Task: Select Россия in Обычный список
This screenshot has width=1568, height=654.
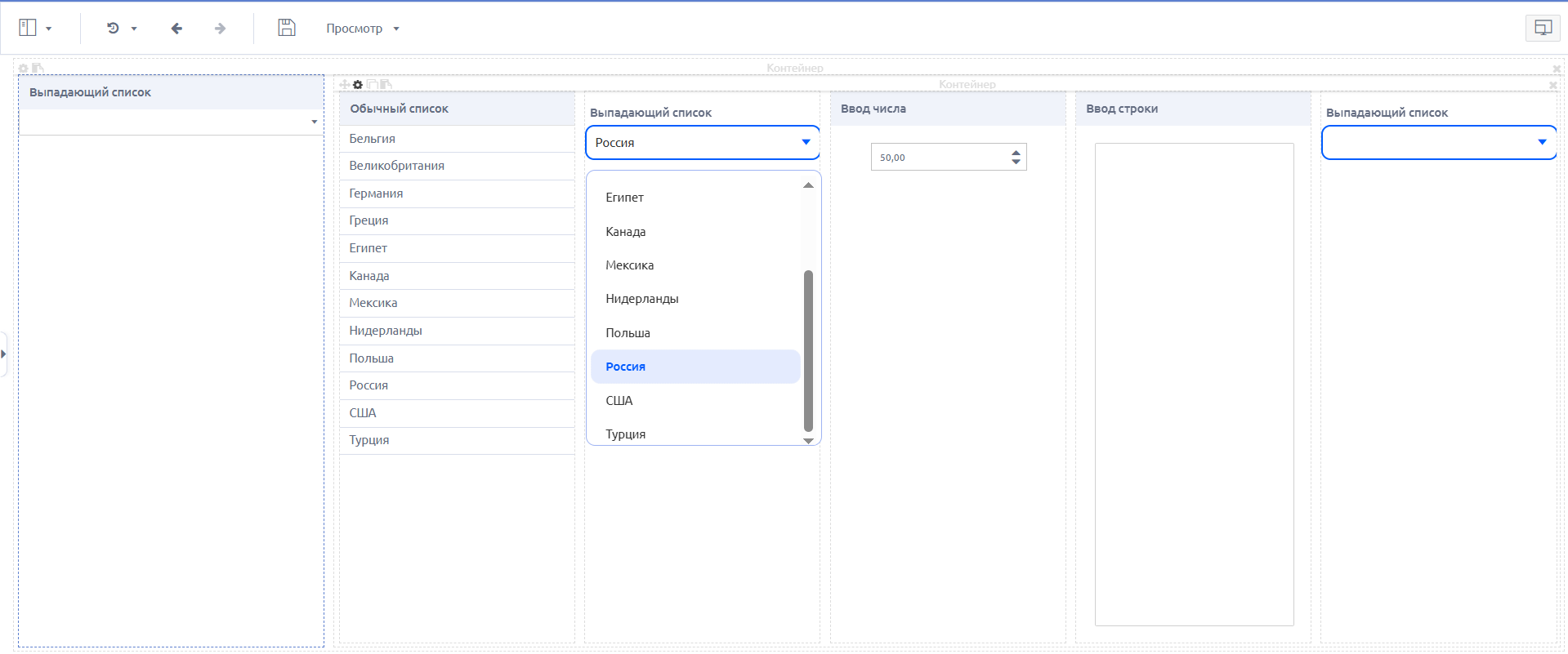Action: pyautogui.click(x=457, y=385)
